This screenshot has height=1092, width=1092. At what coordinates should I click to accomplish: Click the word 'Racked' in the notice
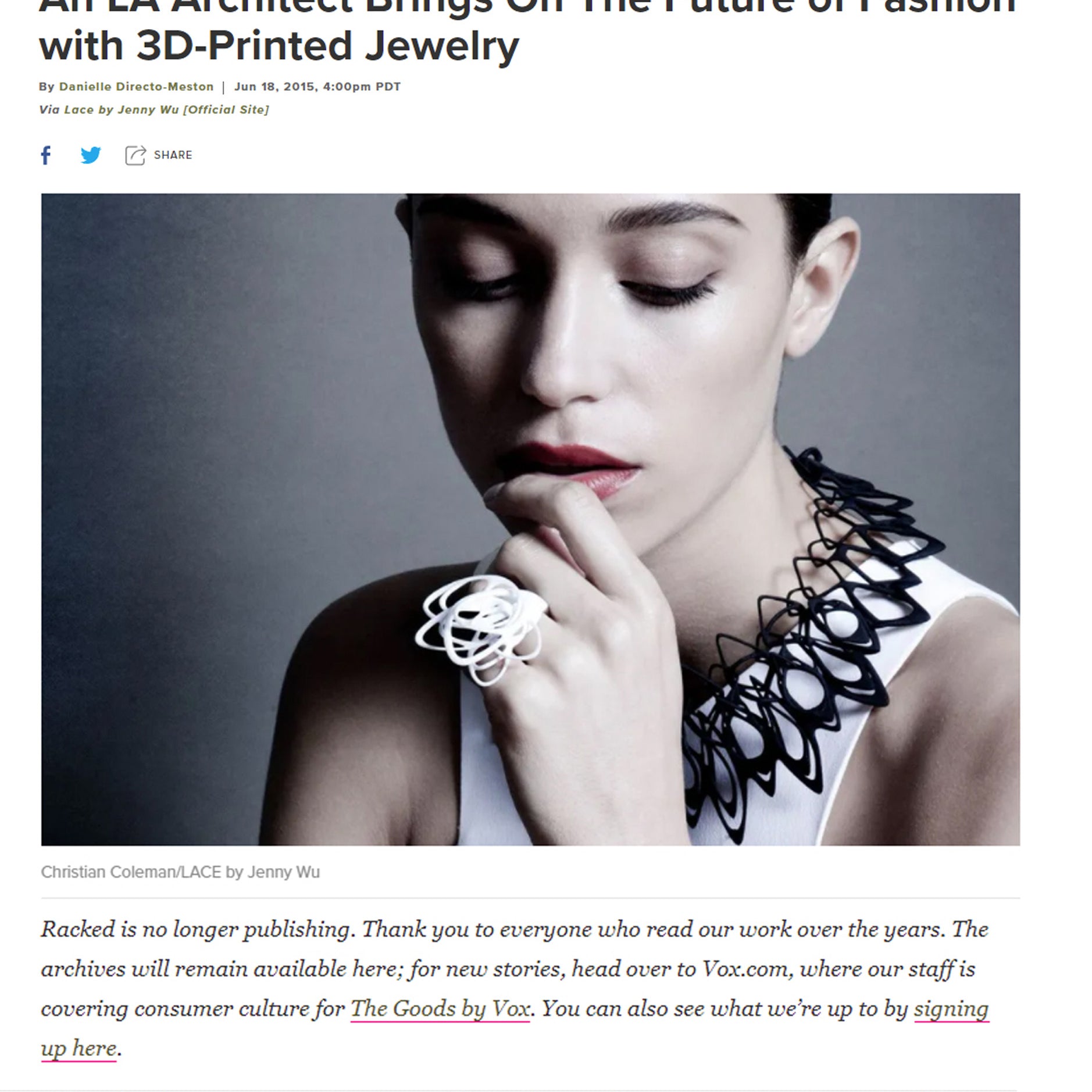(78, 930)
